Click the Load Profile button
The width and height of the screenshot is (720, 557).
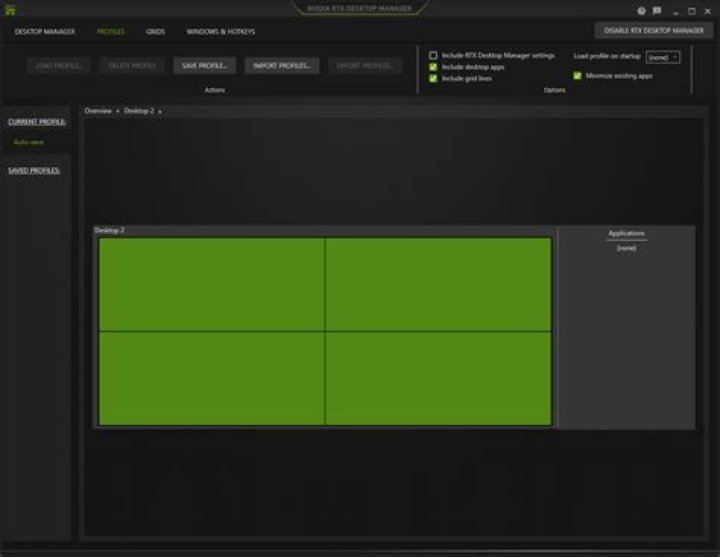pos(59,66)
